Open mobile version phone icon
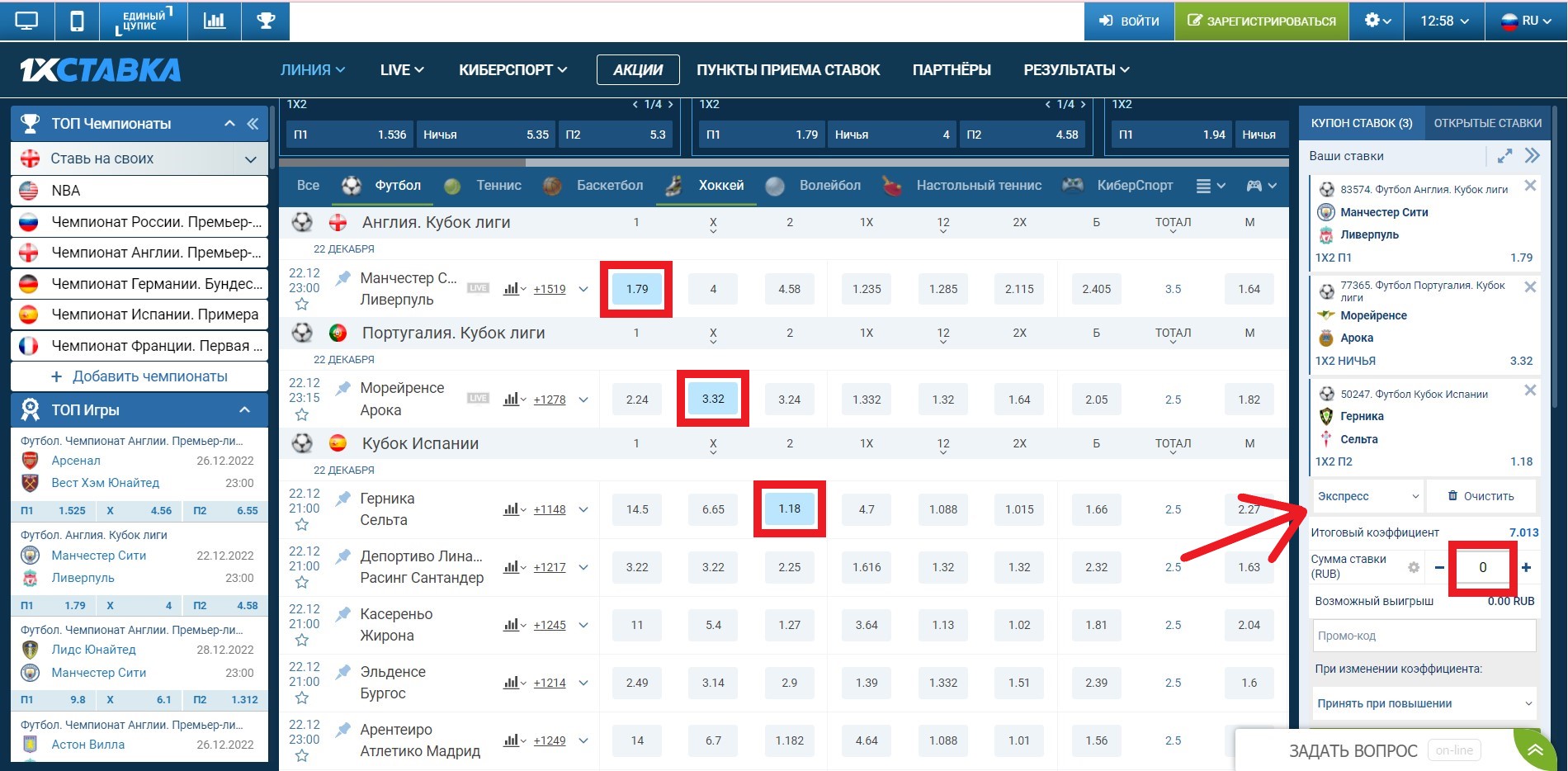Viewport: 1568px width, 771px height. click(77, 21)
